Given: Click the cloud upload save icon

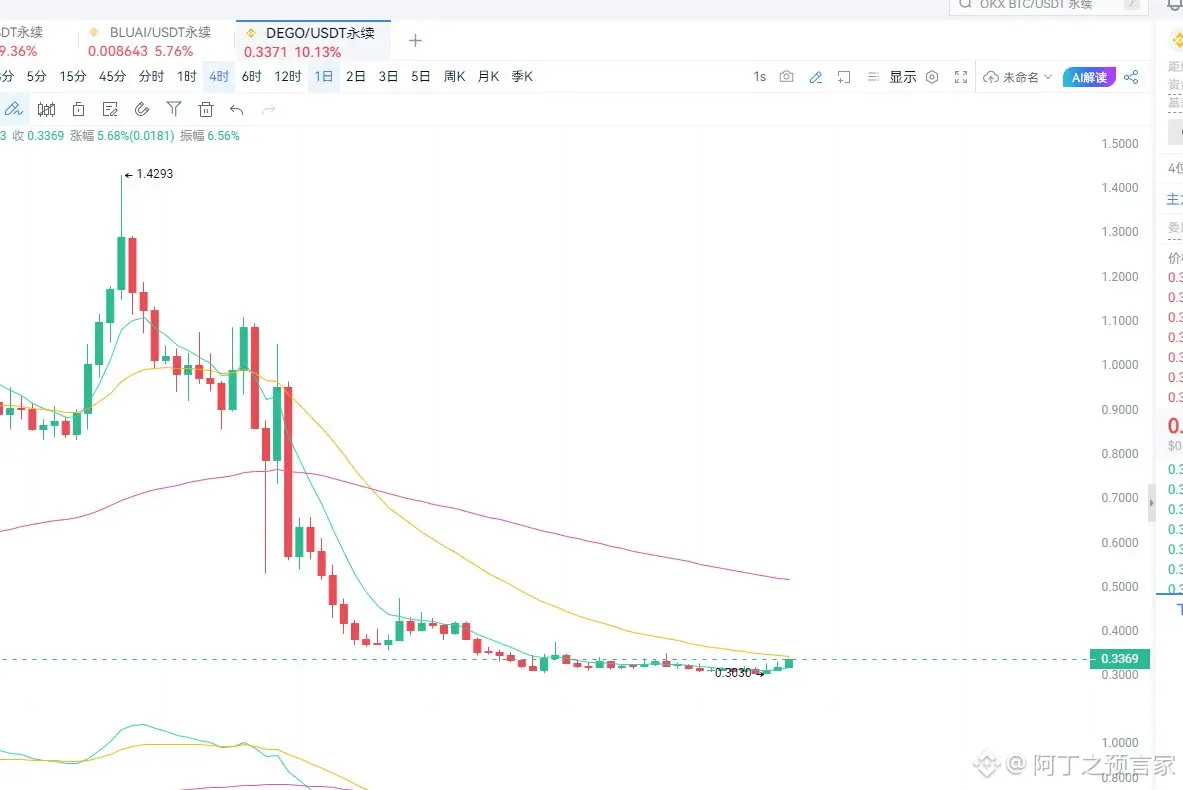Looking at the screenshot, I should [991, 77].
